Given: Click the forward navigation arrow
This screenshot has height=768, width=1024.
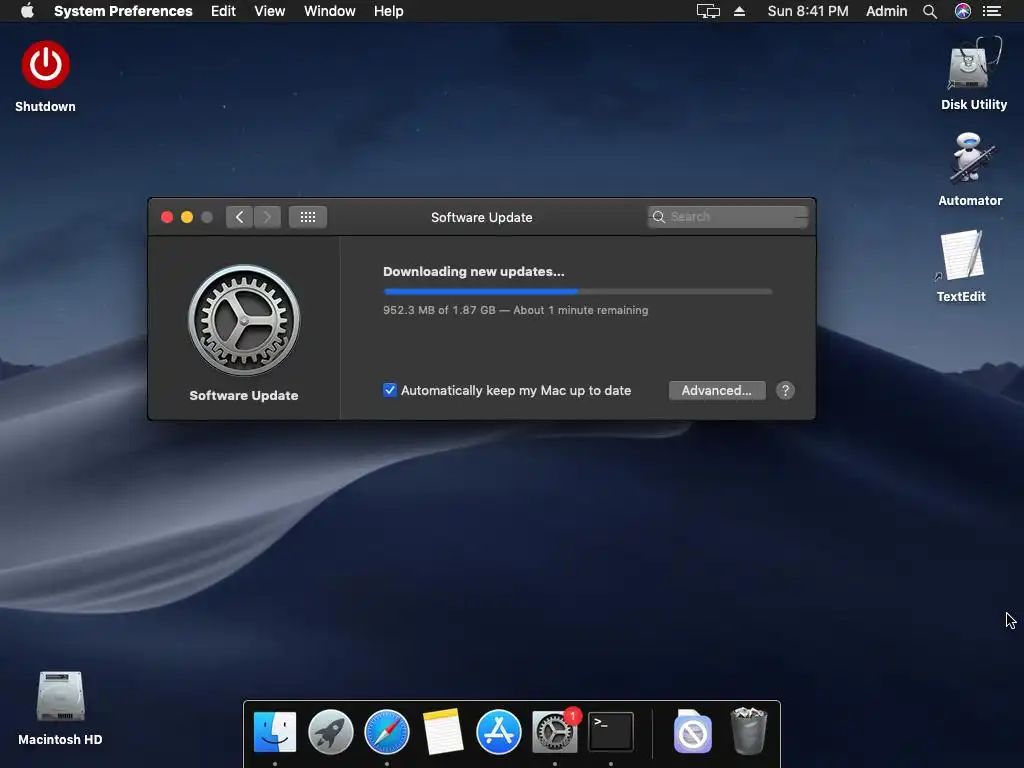Looking at the screenshot, I should click(267, 217).
